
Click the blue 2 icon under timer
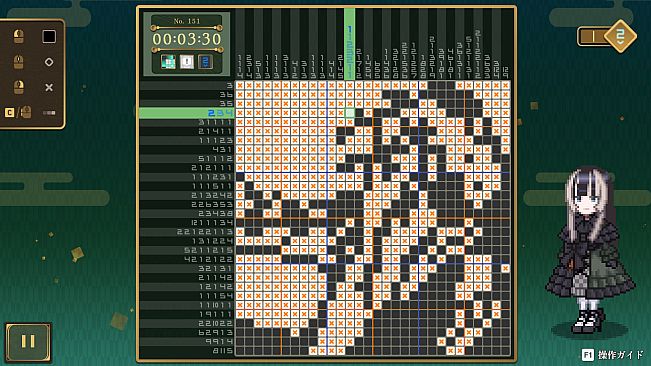pos(206,62)
